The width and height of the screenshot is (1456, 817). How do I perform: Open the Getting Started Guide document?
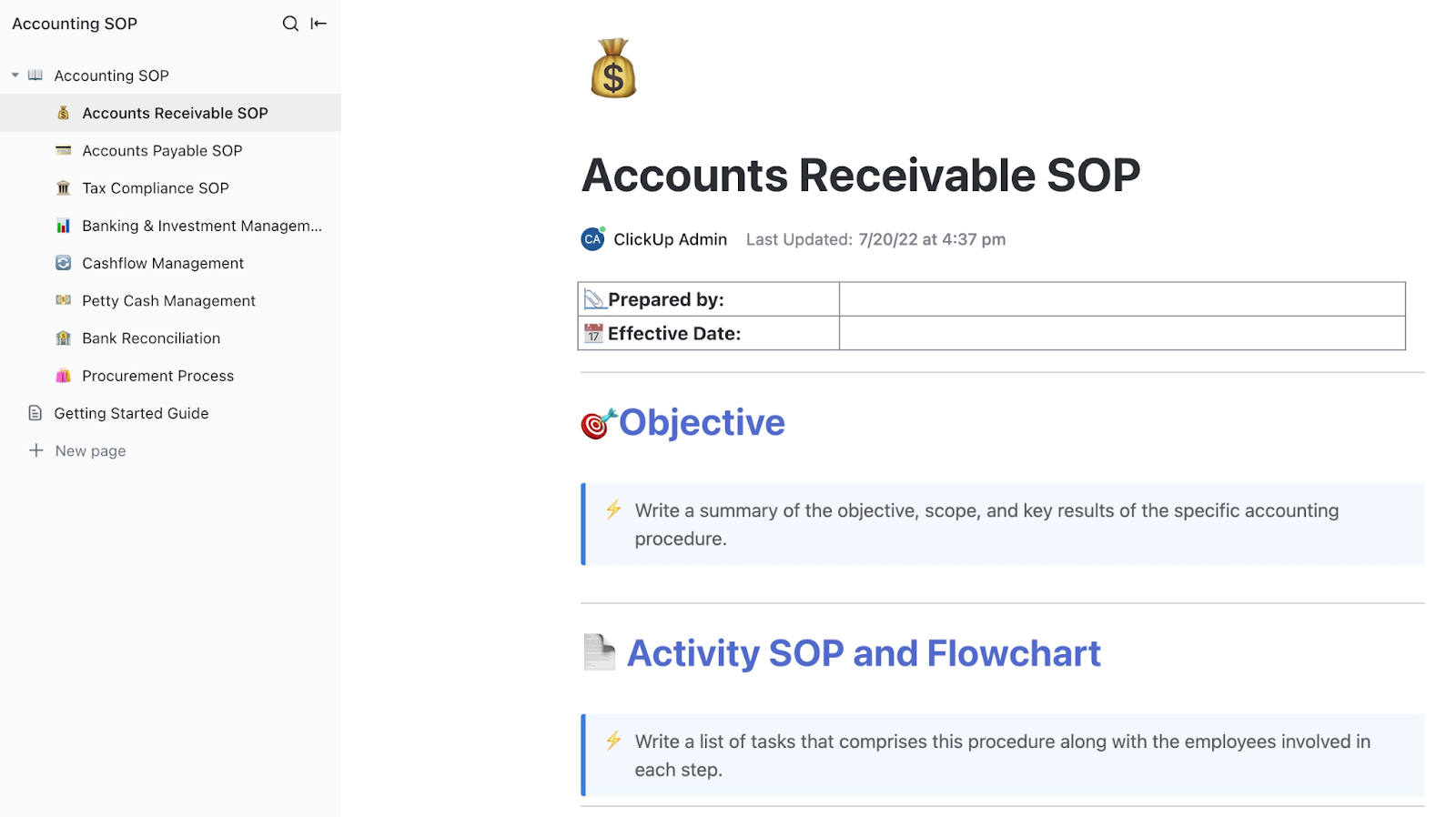click(131, 413)
